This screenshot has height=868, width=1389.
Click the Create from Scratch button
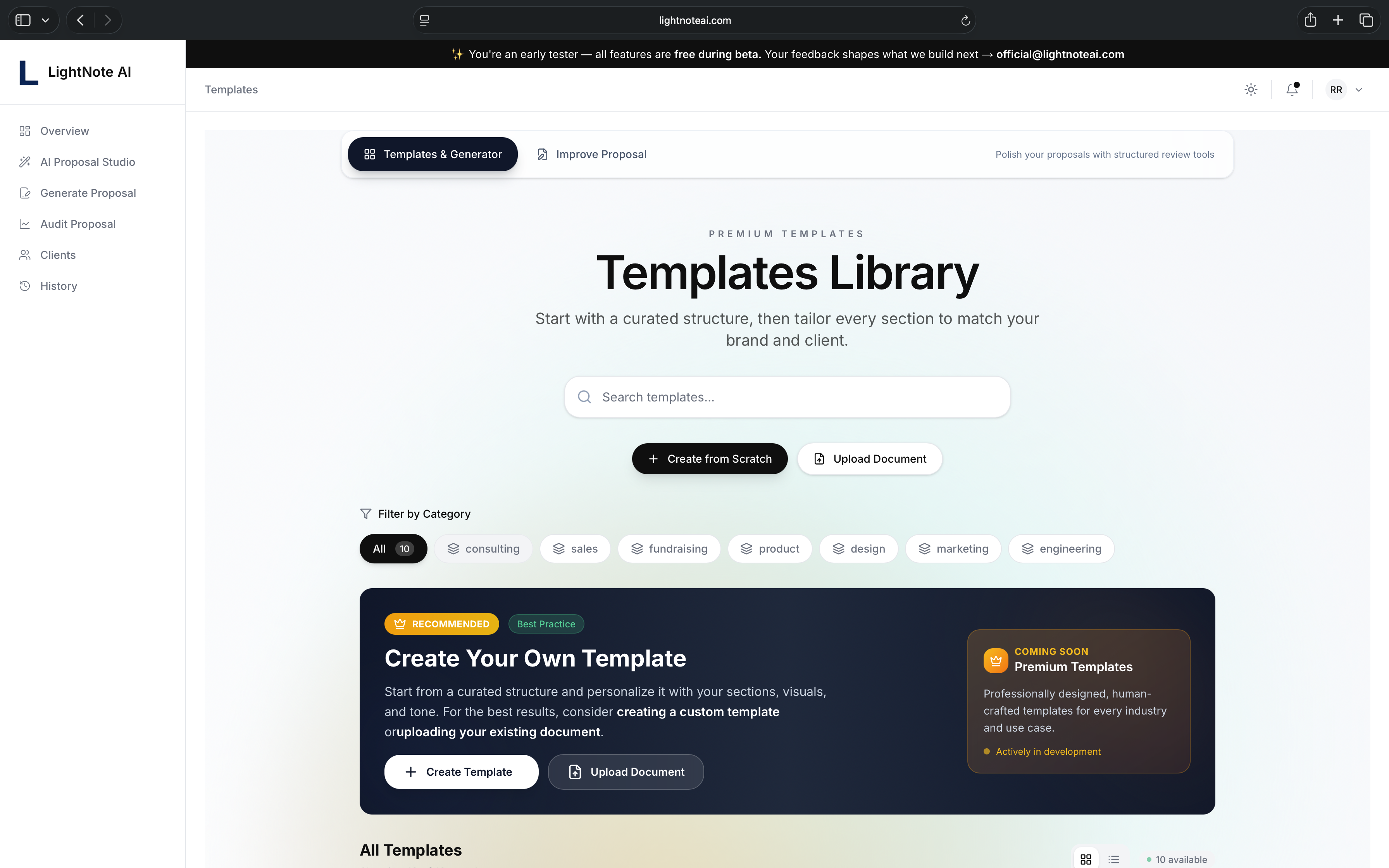pyautogui.click(x=710, y=459)
